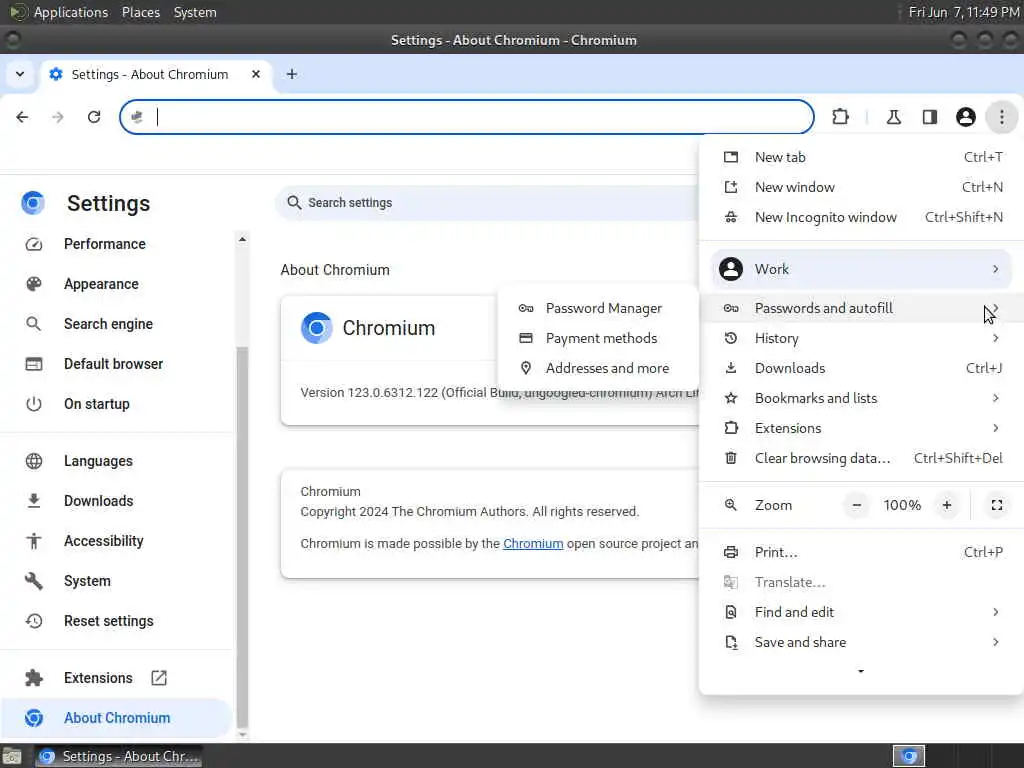Image resolution: width=1024 pixels, height=768 pixels.
Task: Expand Find and edit submenu
Action: (861, 613)
